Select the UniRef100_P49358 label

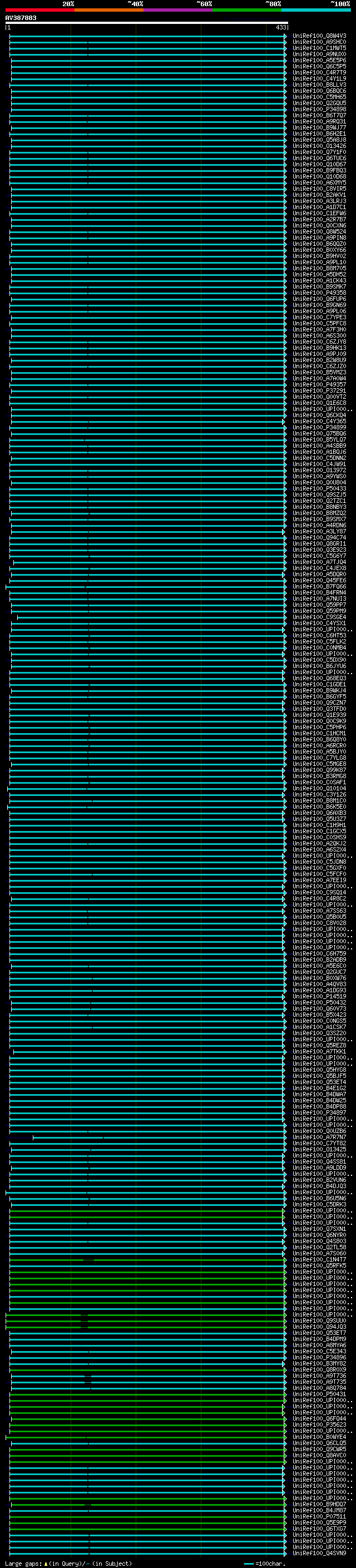tap(319, 293)
